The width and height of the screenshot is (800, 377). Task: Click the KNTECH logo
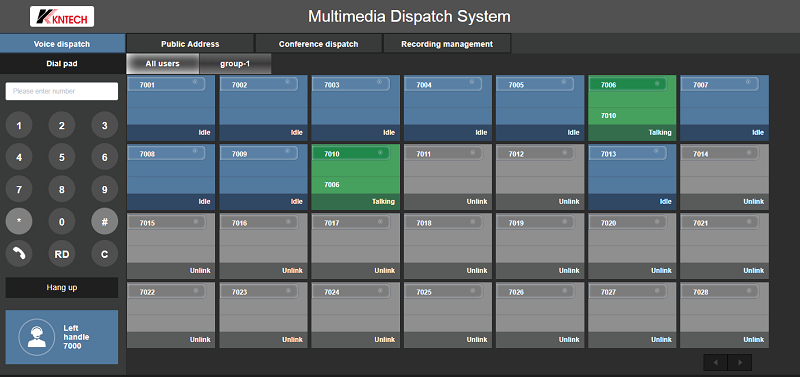click(x=62, y=16)
